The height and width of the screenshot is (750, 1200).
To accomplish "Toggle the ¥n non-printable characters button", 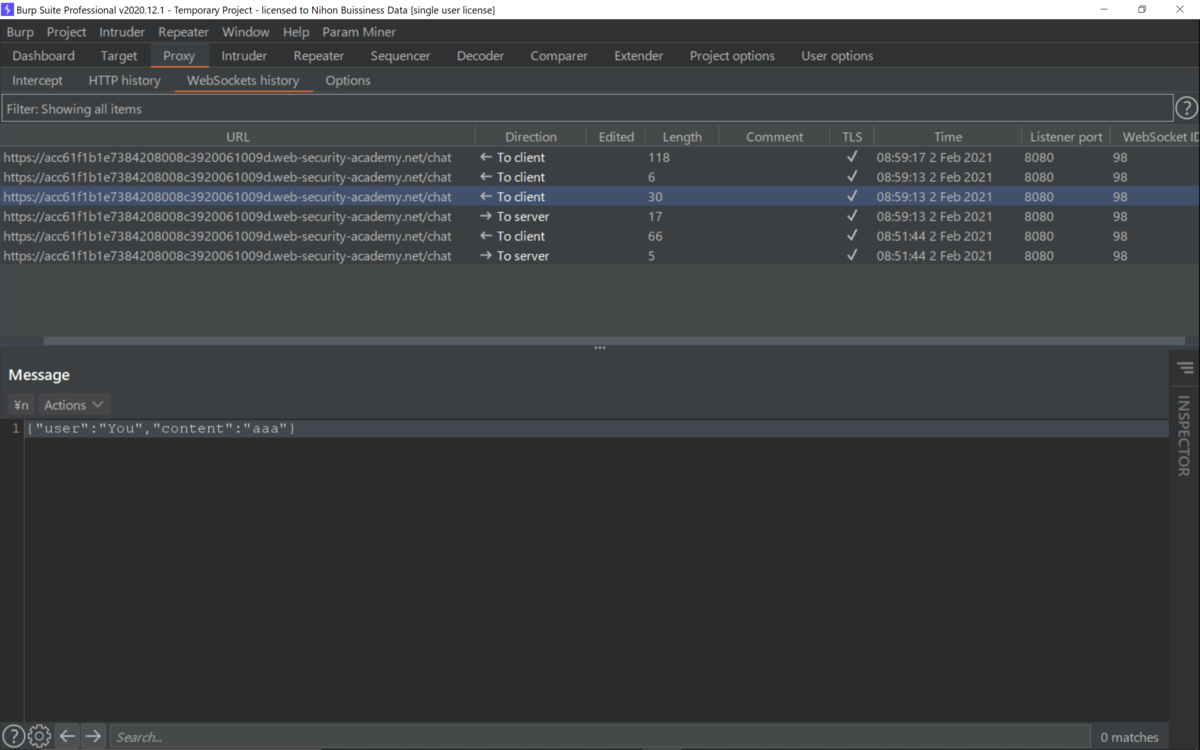I will (x=21, y=405).
